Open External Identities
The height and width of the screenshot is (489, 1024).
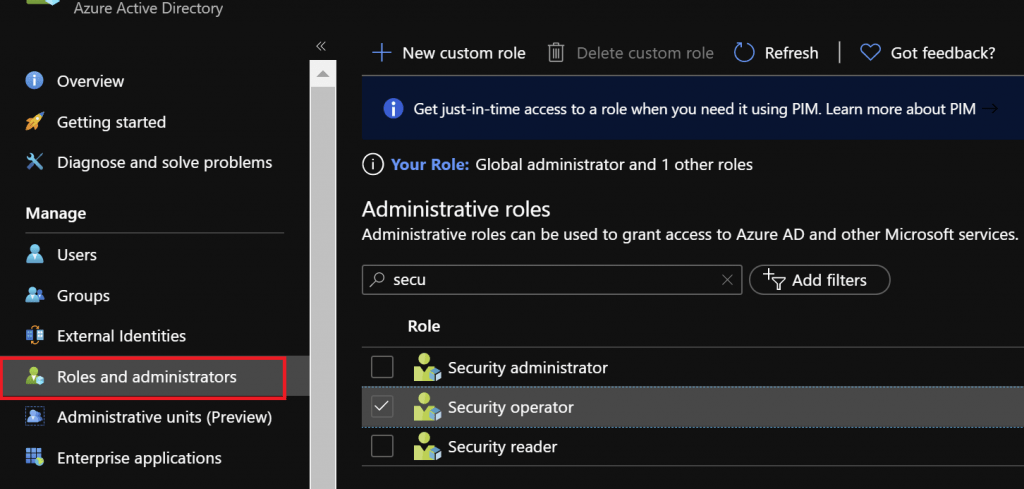[121, 336]
